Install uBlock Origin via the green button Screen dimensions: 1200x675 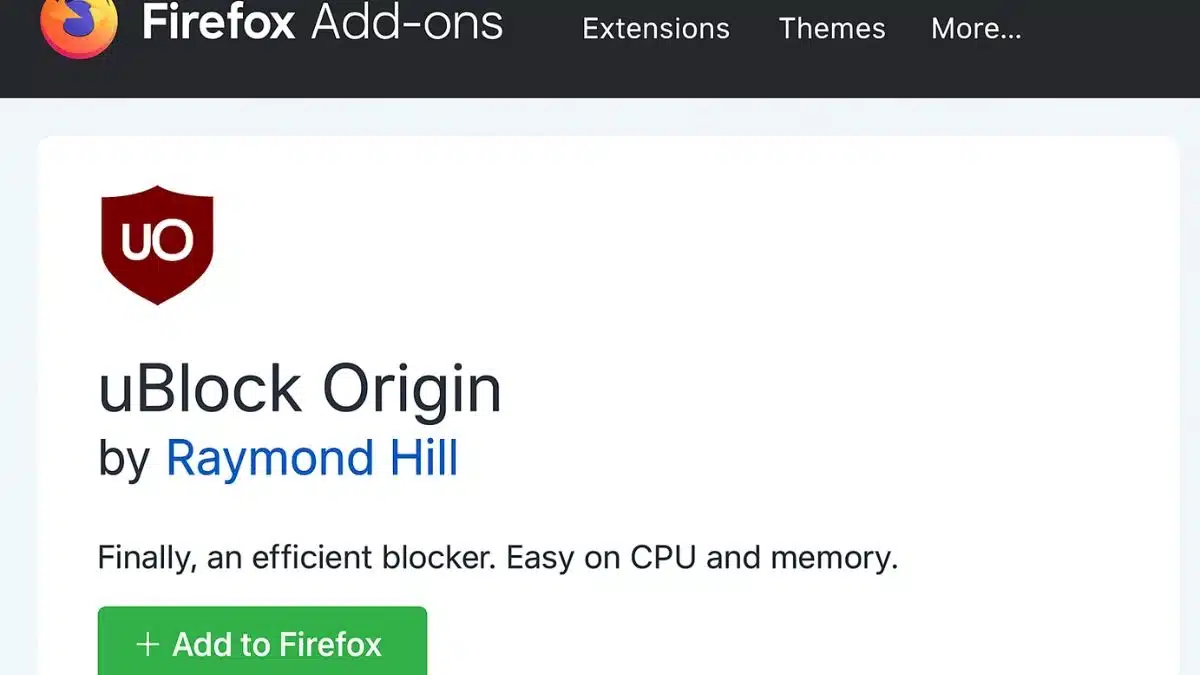tap(262, 644)
